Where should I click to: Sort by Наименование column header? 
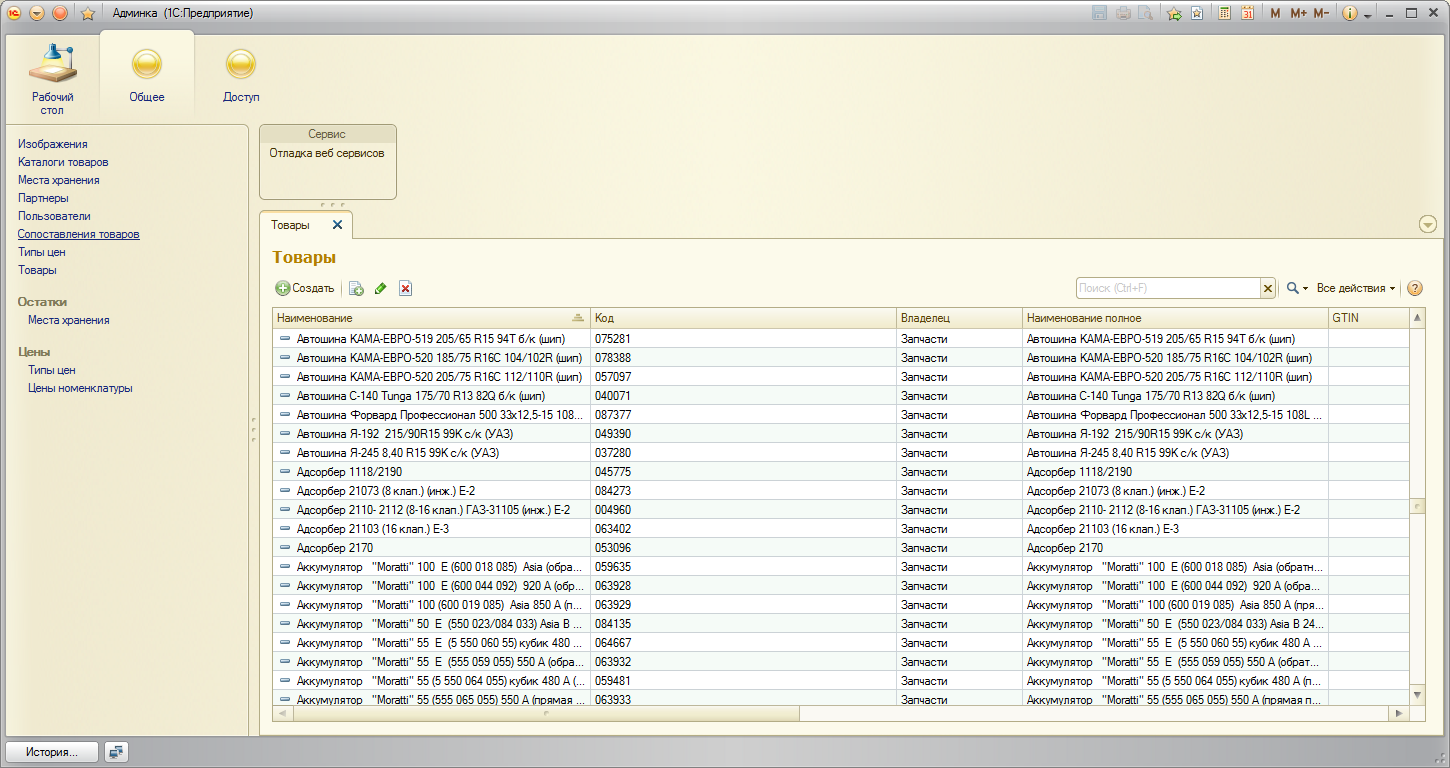(x=431, y=318)
